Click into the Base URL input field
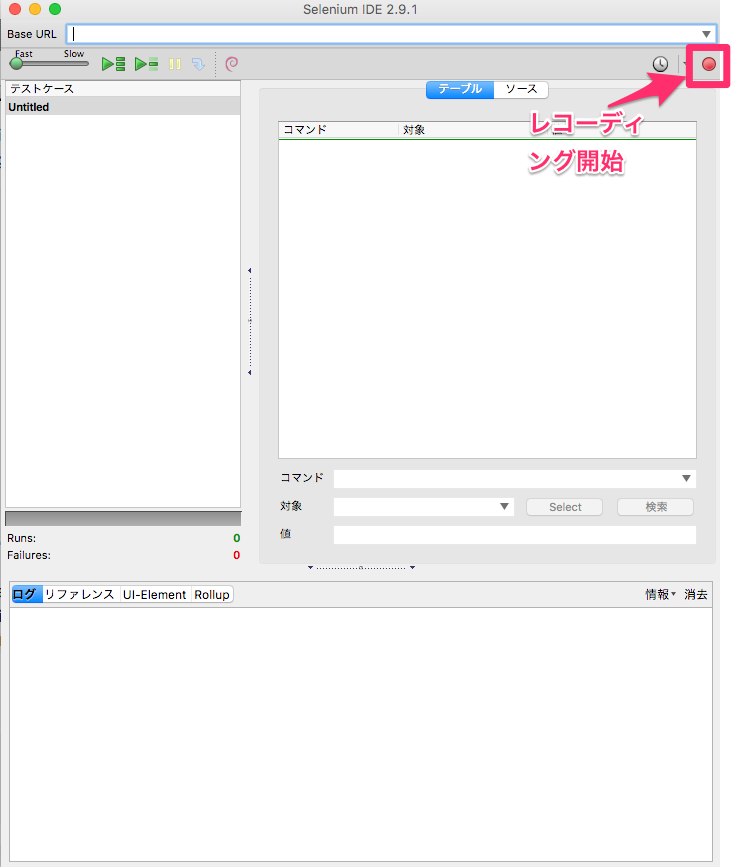 [x=383, y=34]
